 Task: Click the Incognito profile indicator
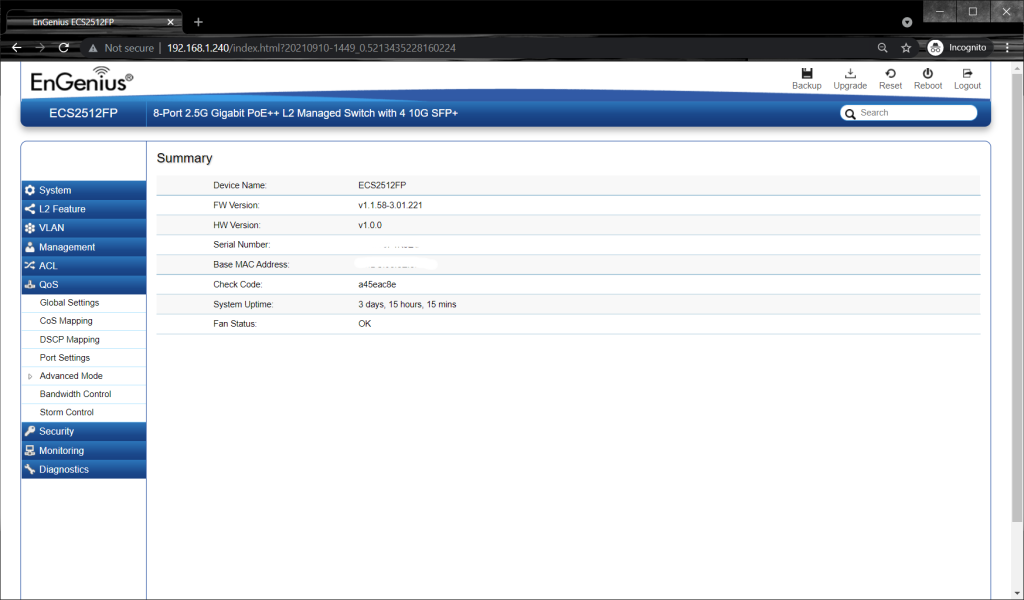pyautogui.click(x=957, y=48)
